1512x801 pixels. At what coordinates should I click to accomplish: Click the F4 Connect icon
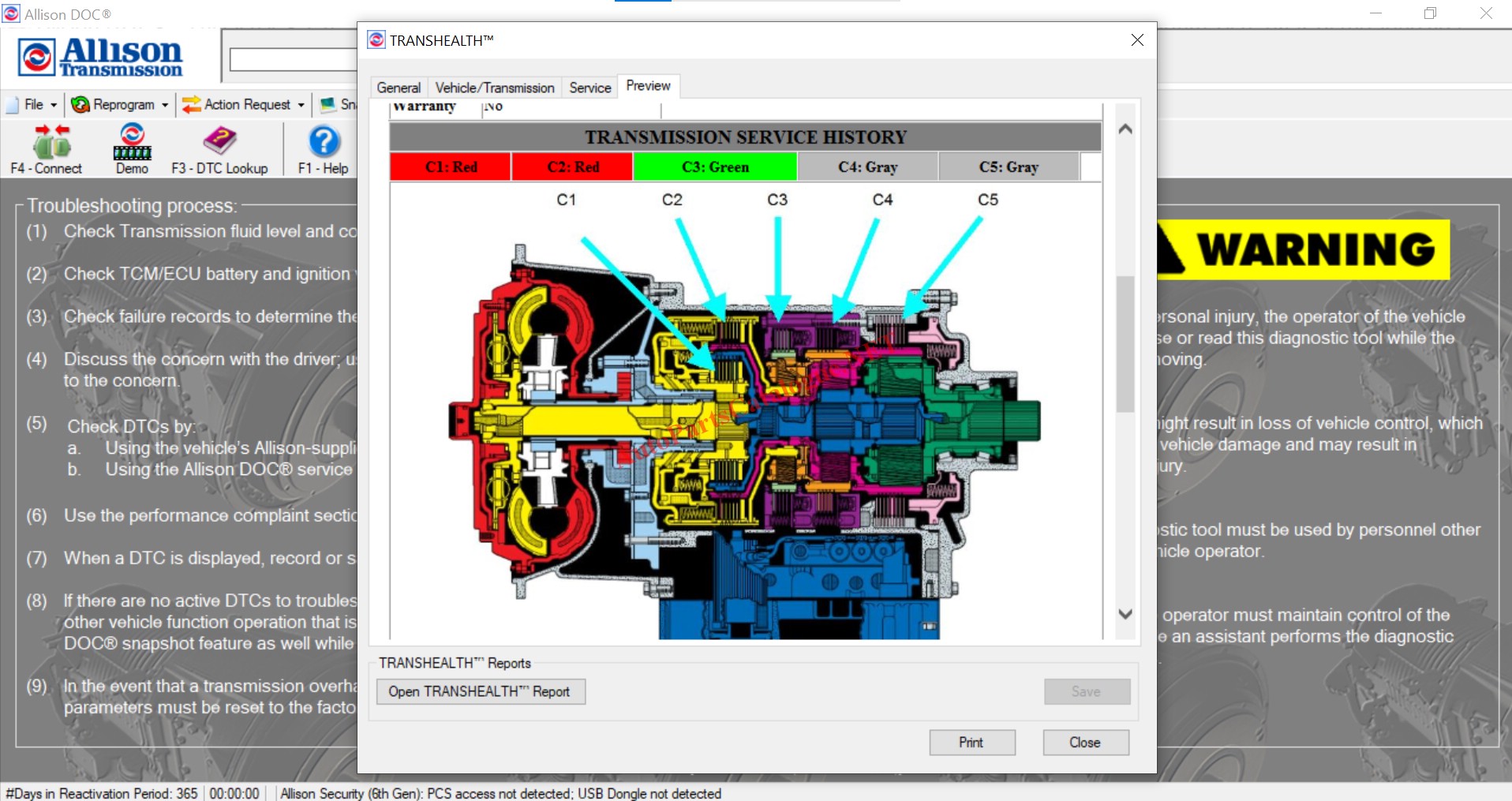(x=51, y=142)
